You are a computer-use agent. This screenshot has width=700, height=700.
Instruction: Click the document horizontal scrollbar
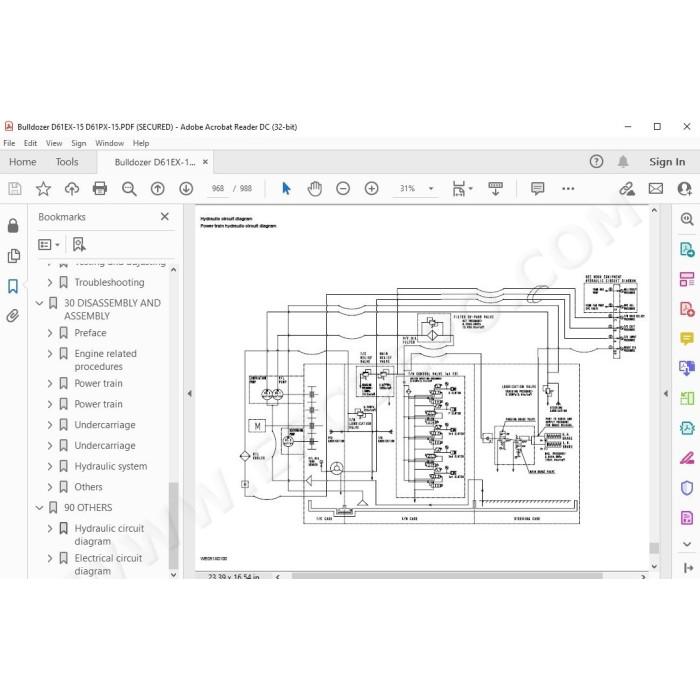click(x=447, y=576)
